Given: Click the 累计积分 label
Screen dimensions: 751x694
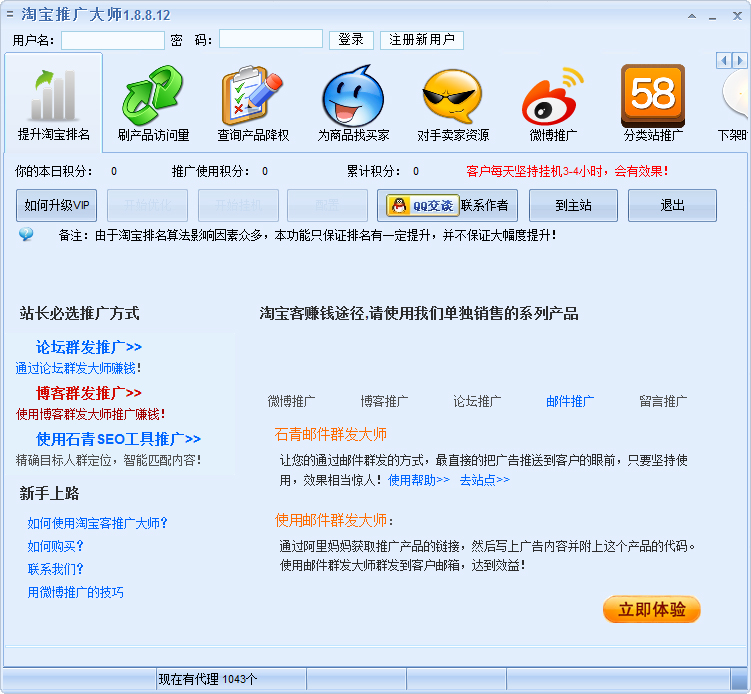Looking at the screenshot, I should 374,171.
